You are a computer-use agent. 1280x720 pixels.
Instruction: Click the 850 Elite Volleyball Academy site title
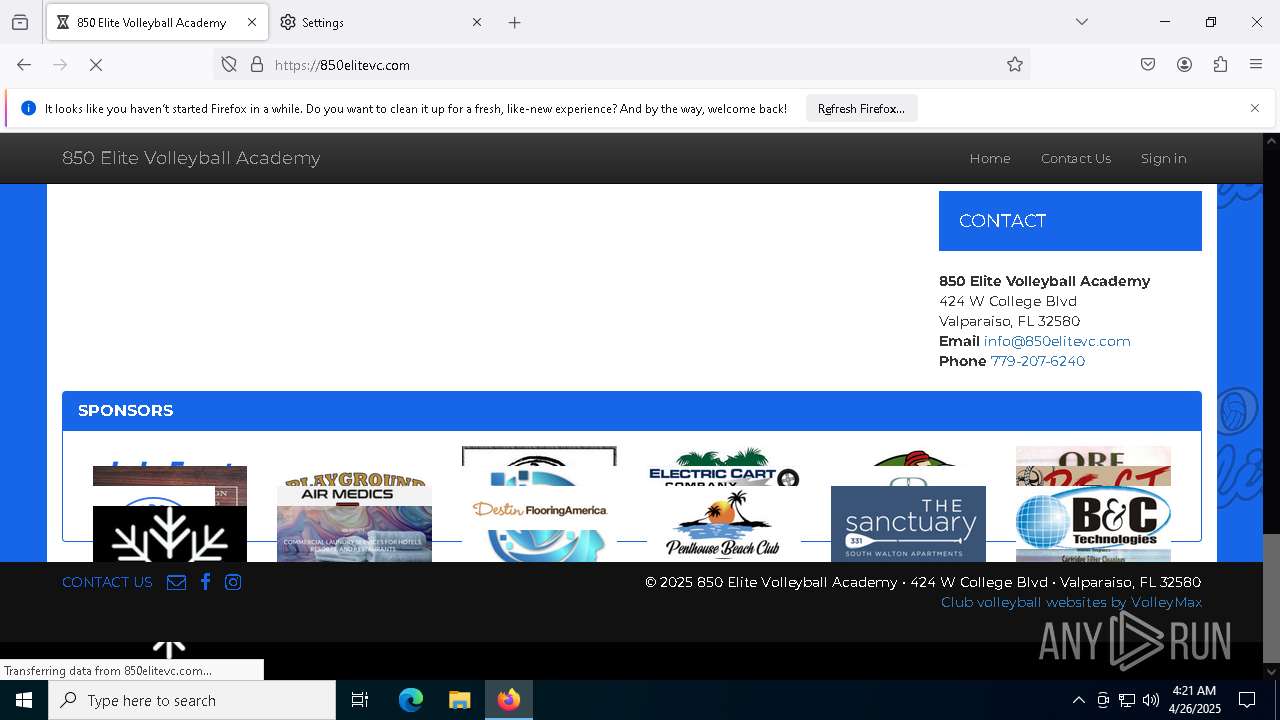(191, 158)
